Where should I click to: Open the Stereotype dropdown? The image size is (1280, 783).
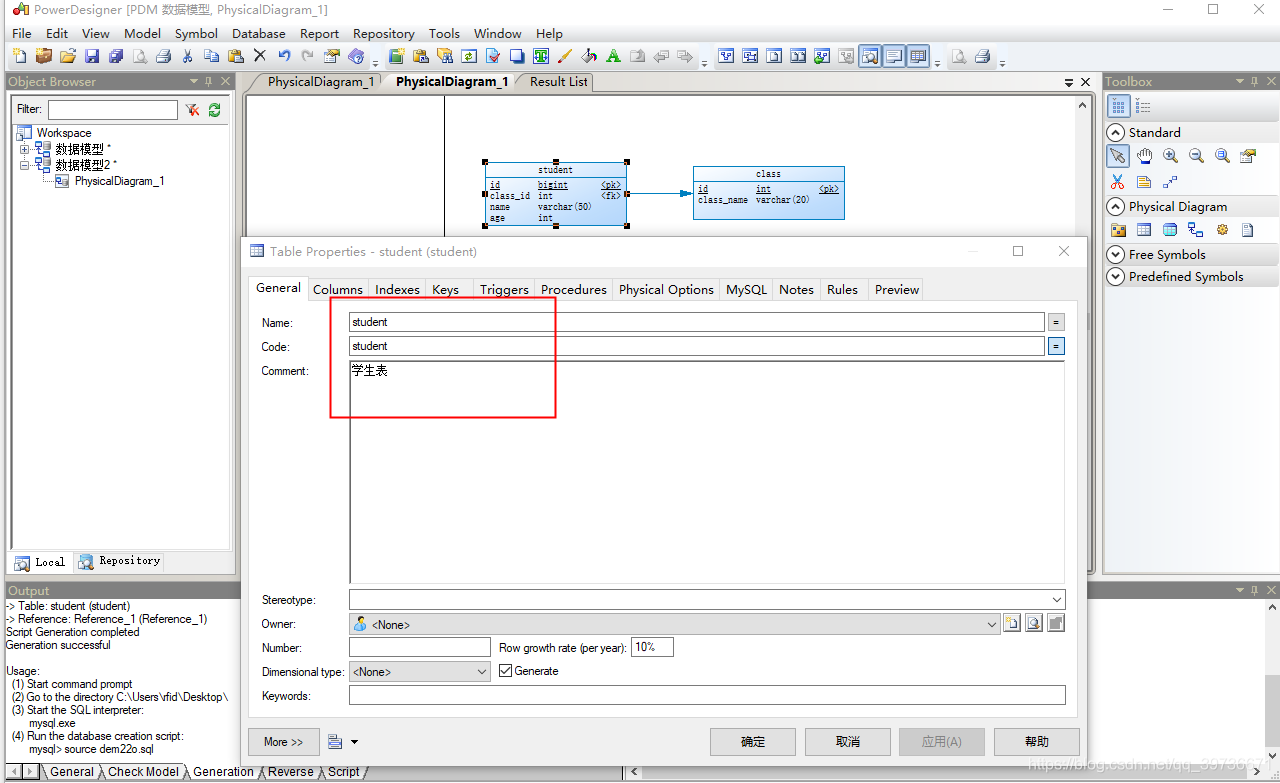(x=1057, y=600)
